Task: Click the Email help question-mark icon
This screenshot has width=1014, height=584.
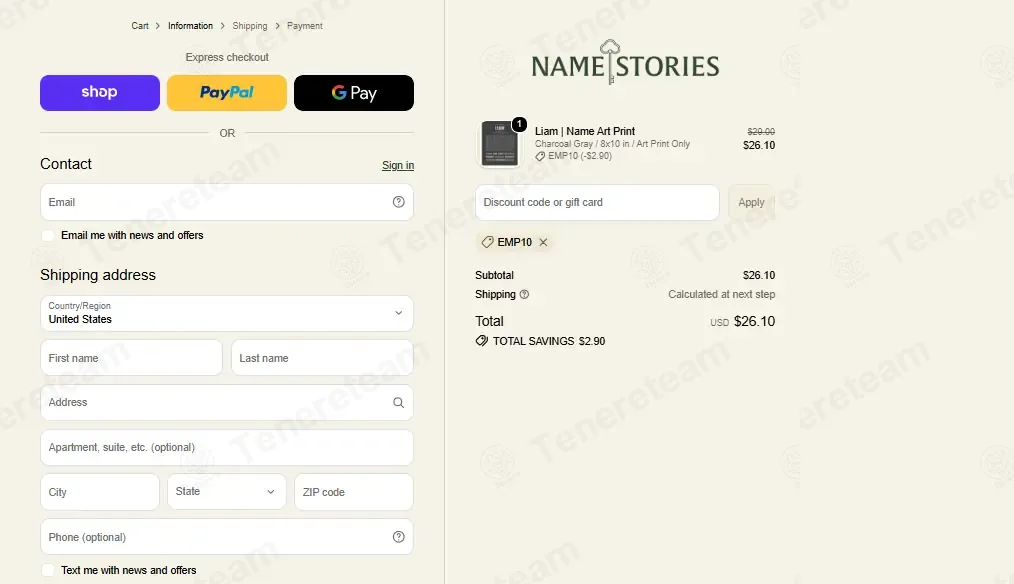Action: 398,202
